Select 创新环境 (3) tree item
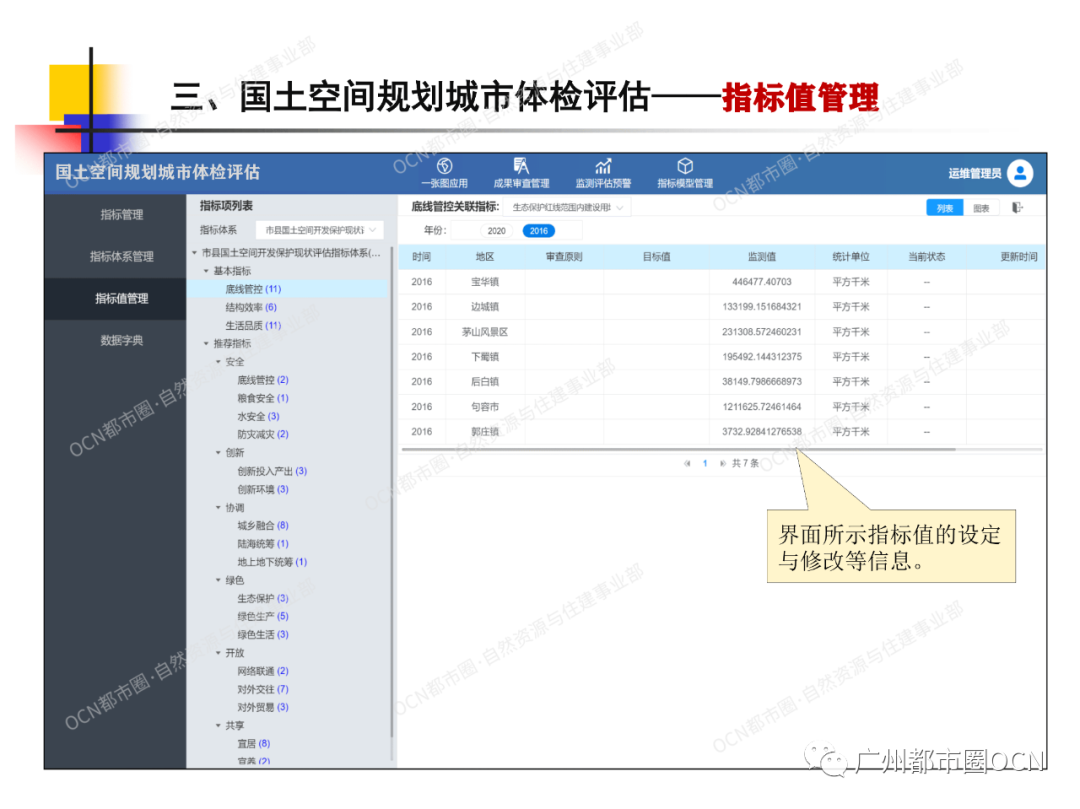 coord(262,490)
